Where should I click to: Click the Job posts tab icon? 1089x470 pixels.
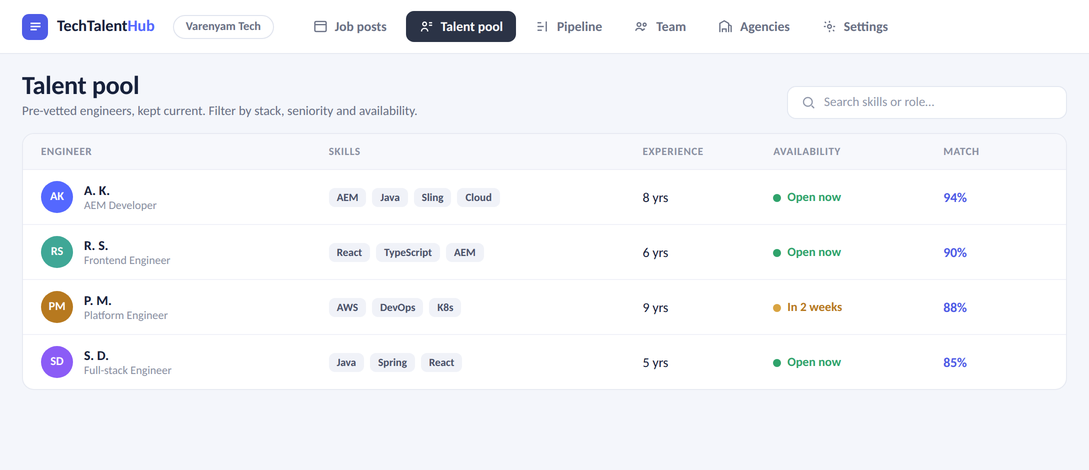click(320, 27)
